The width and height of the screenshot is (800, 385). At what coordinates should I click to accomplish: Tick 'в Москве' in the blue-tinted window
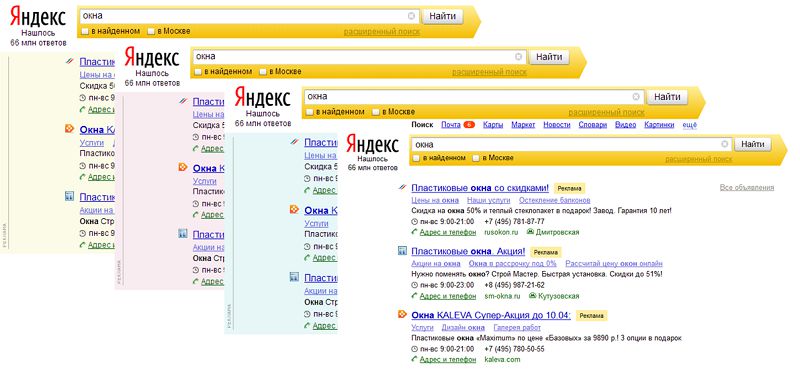[376, 112]
